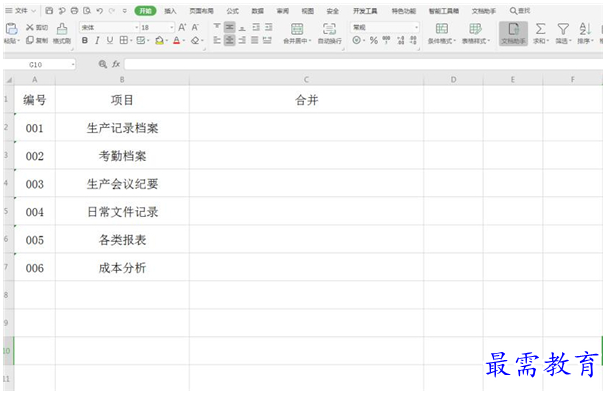Click the Copy (复制) button
The width and height of the screenshot is (607, 396).
tap(37, 40)
